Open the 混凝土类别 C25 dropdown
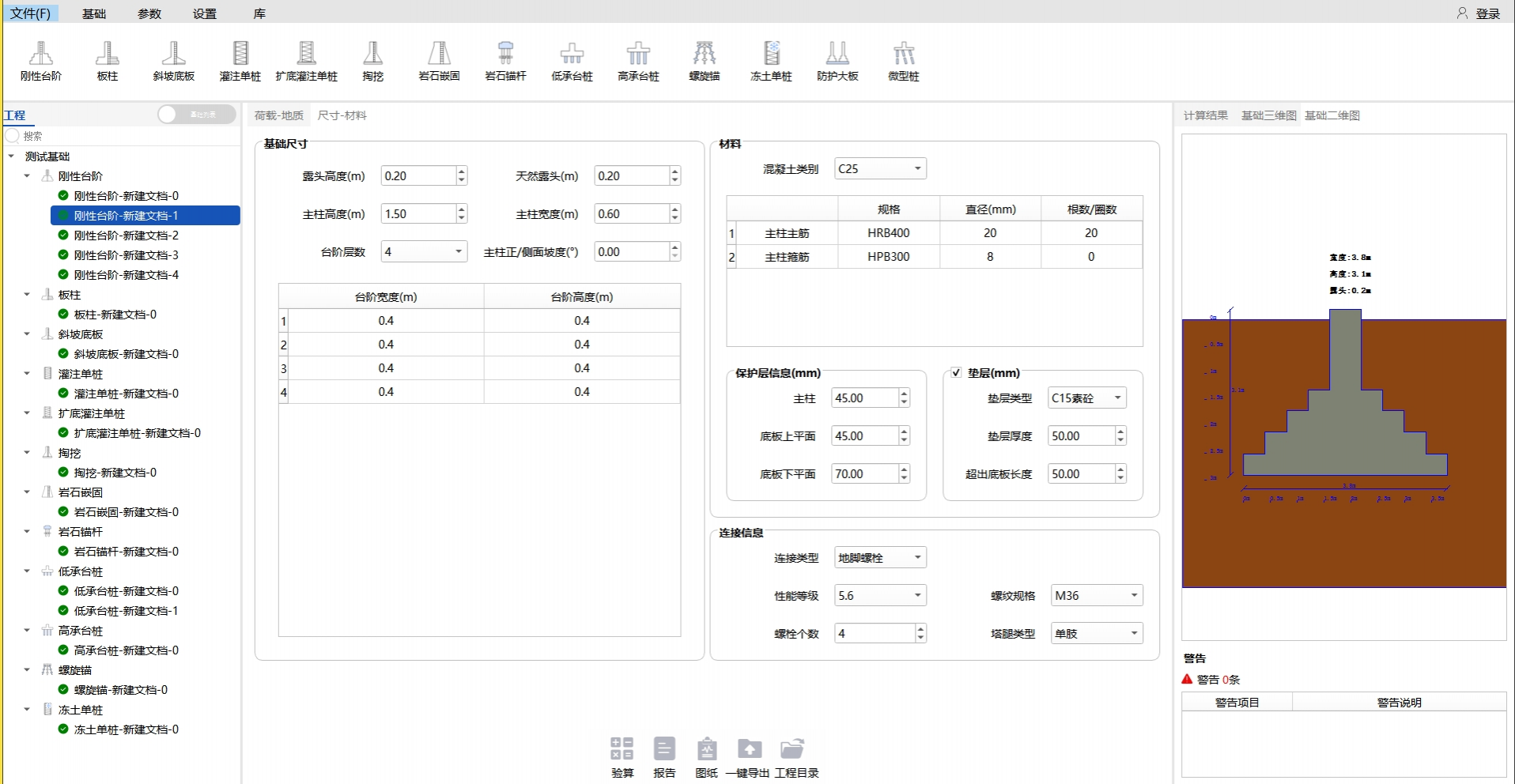 (x=880, y=169)
